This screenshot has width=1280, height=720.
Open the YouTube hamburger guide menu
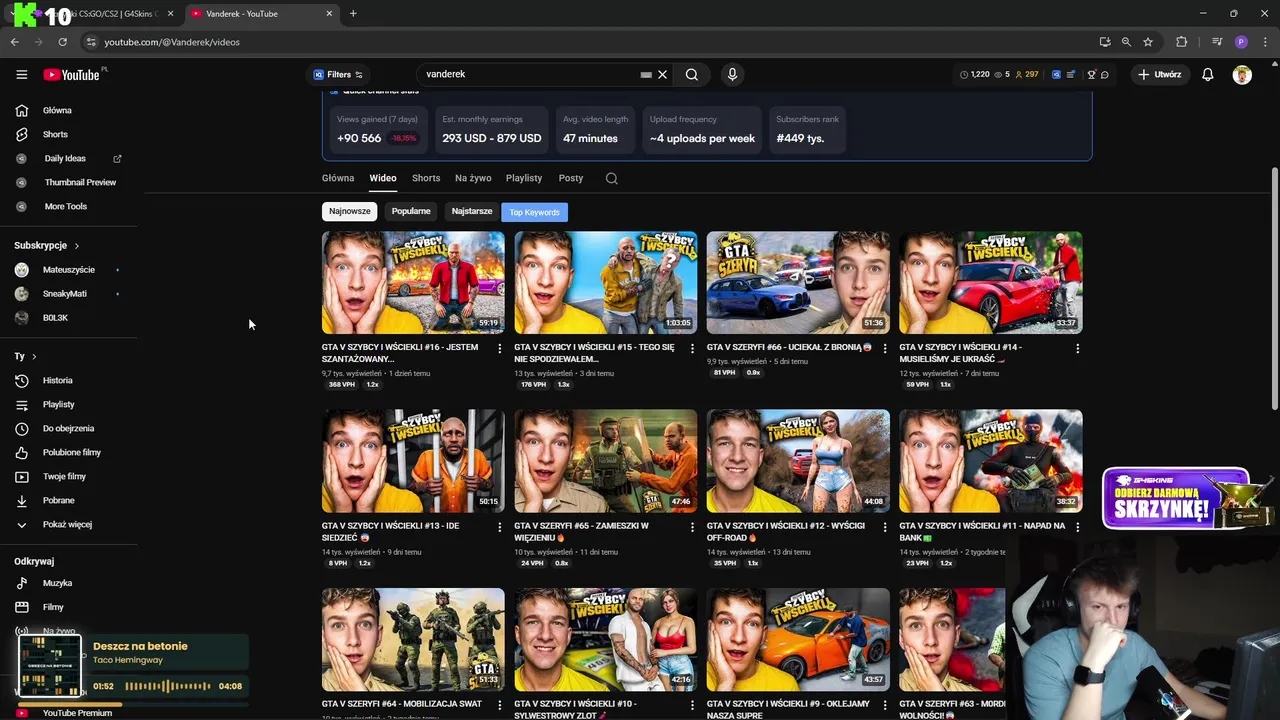pyautogui.click(x=21, y=74)
